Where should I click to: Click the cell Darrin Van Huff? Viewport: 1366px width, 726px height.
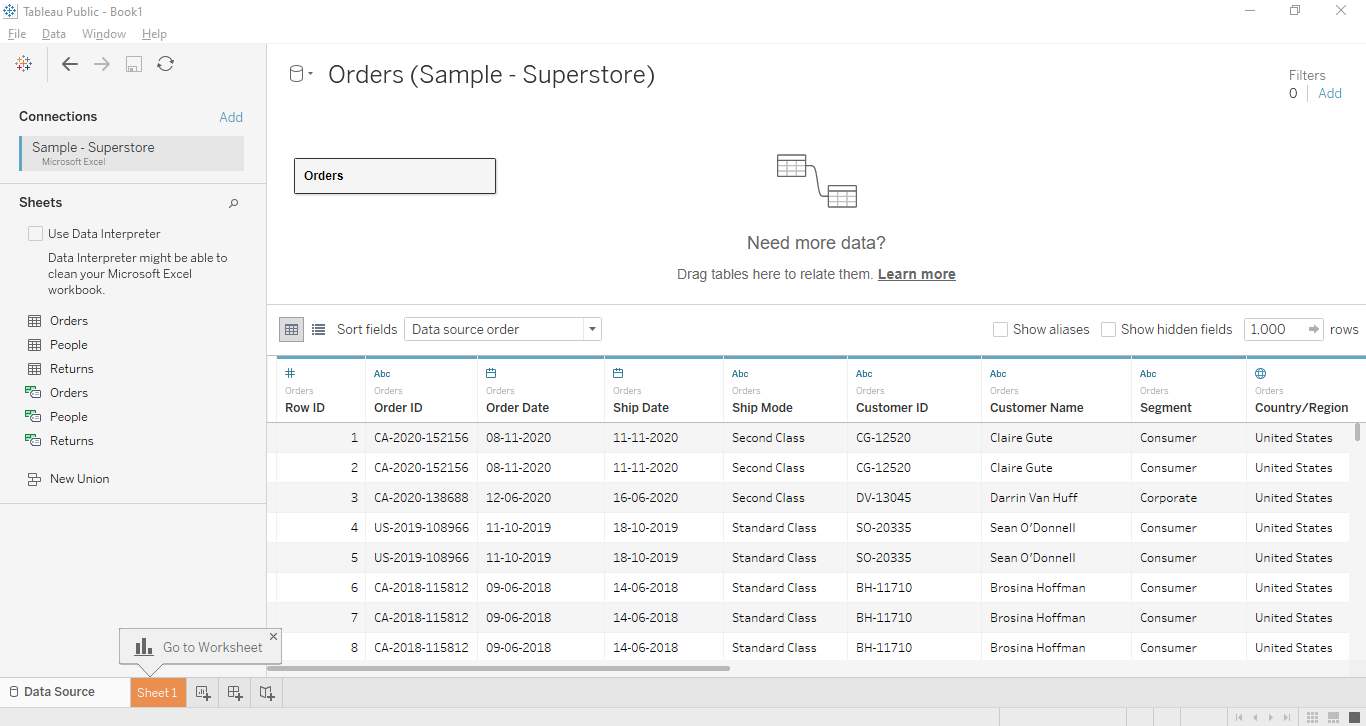coord(1055,498)
